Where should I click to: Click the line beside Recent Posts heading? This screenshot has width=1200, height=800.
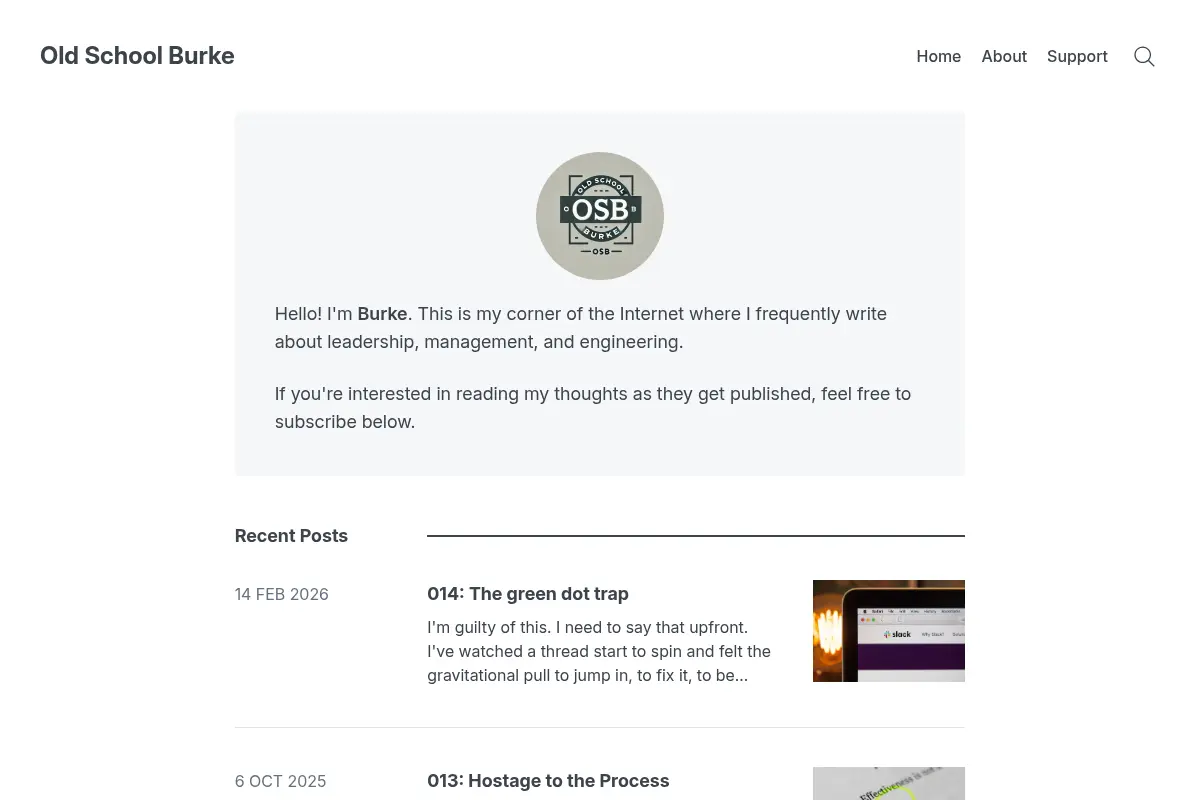pyautogui.click(x=696, y=536)
